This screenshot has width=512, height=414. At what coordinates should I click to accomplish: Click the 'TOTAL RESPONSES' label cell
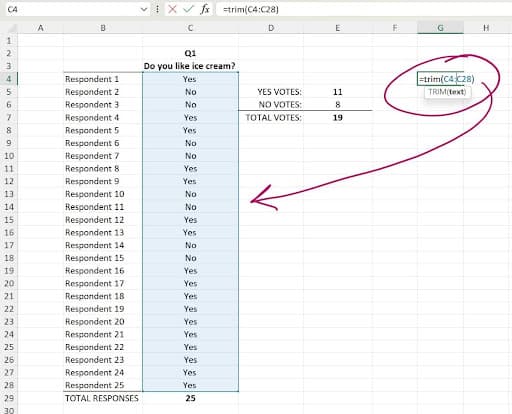[103, 398]
